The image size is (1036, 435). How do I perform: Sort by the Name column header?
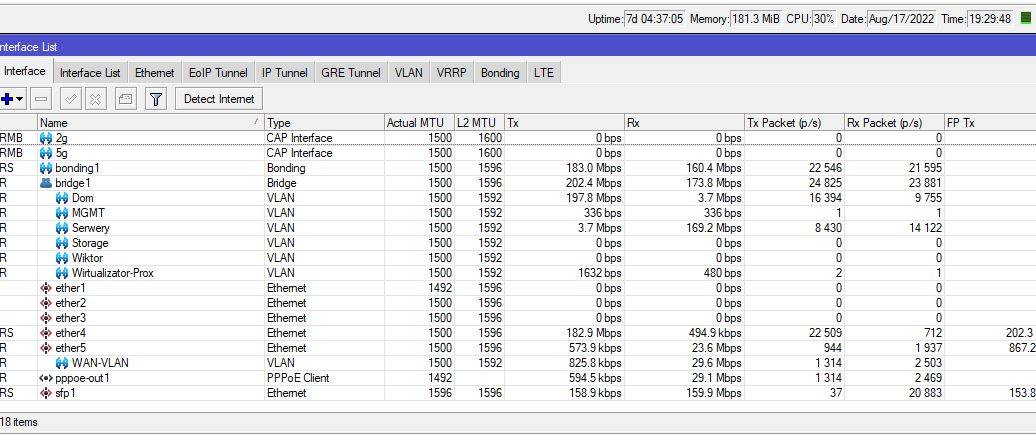(151, 123)
